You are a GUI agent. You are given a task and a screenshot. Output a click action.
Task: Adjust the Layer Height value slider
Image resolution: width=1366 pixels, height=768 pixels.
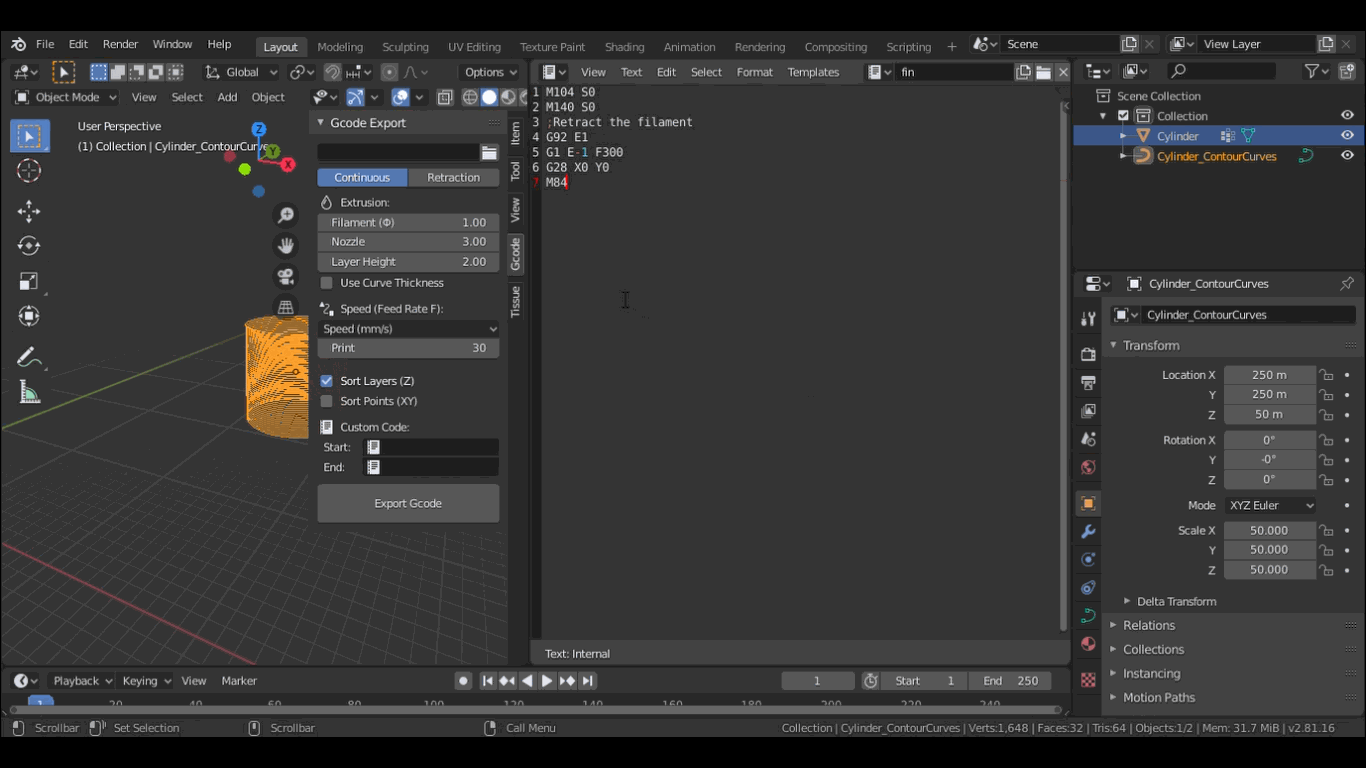pyautogui.click(x=408, y=262)
